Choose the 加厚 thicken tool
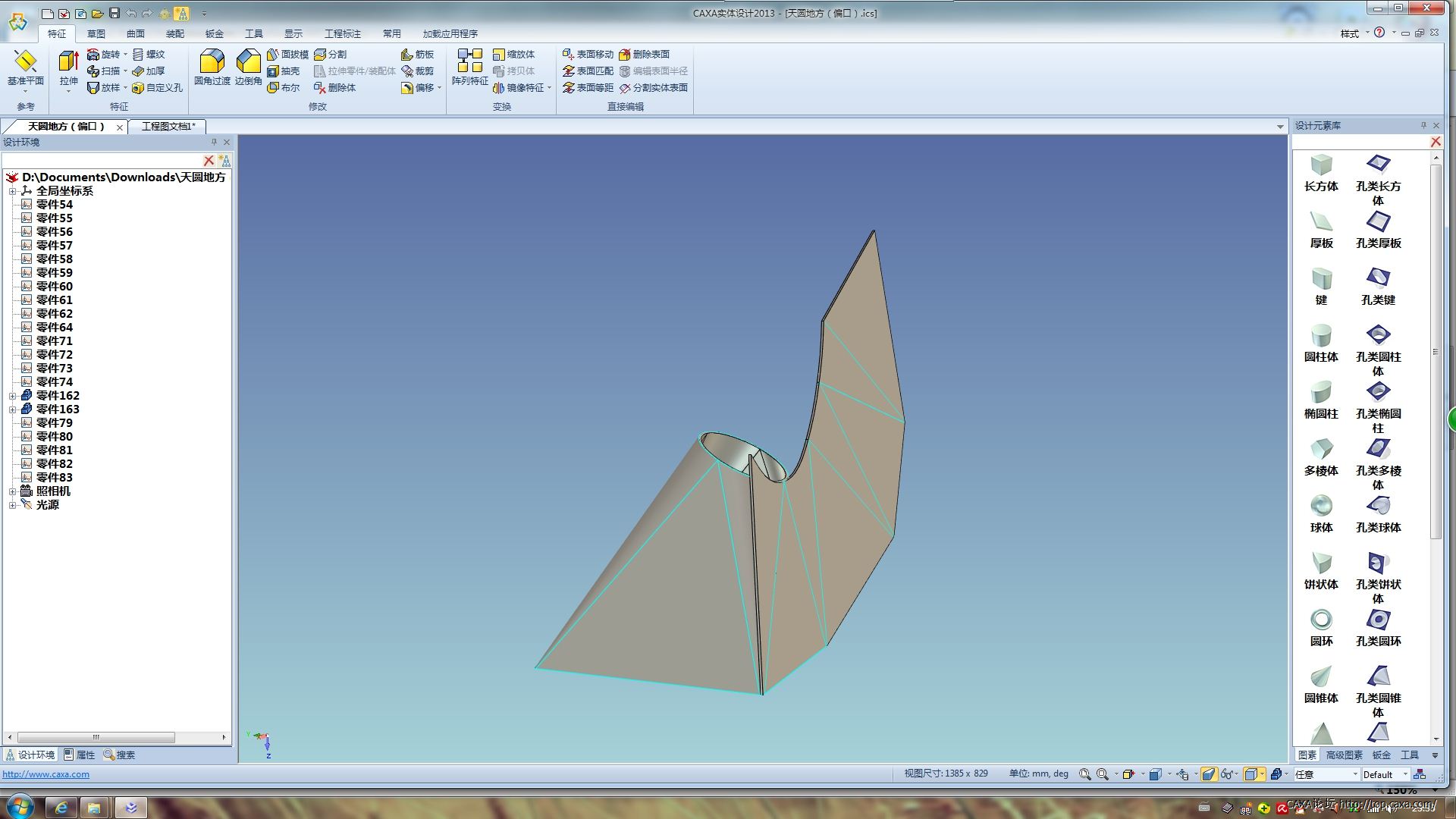 (x=149, y=71)
